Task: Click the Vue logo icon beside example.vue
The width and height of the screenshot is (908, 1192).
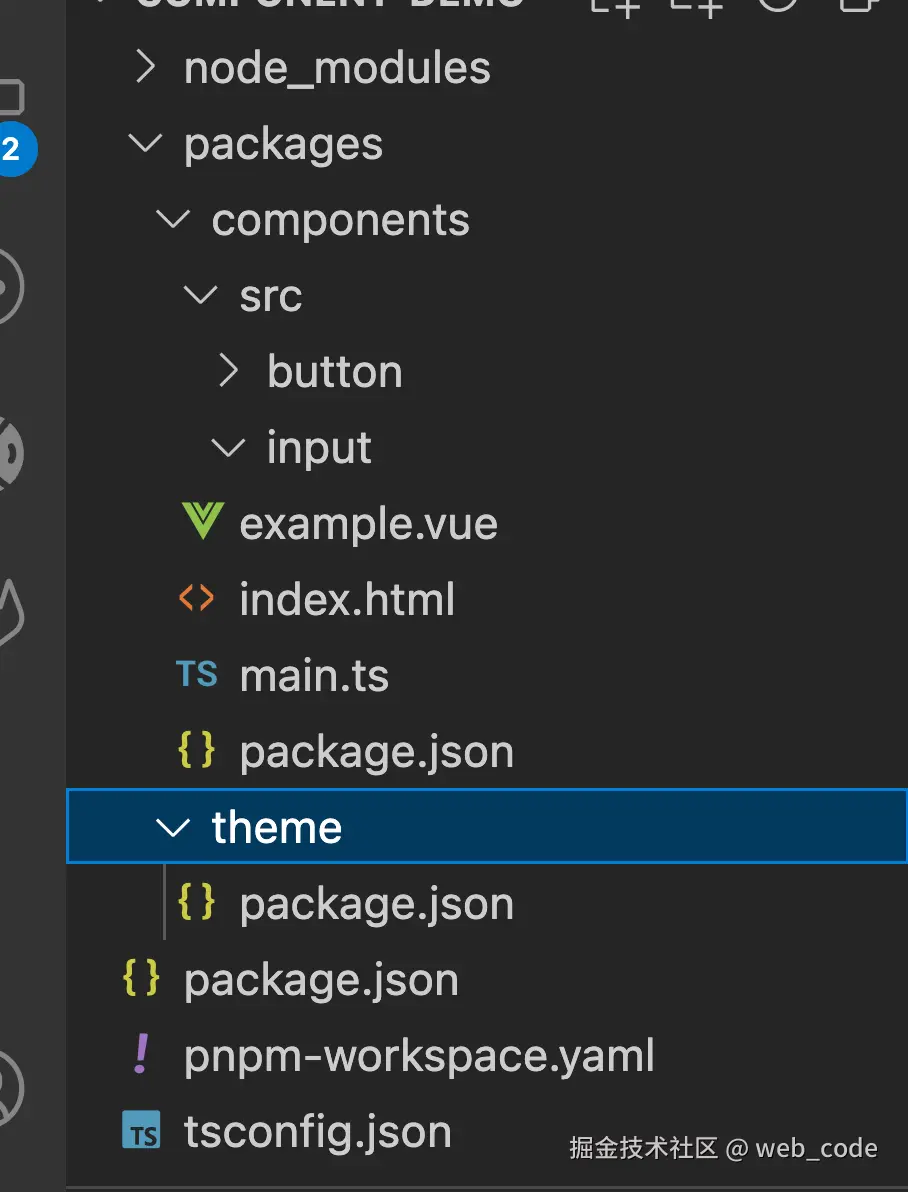Action: 201,523
